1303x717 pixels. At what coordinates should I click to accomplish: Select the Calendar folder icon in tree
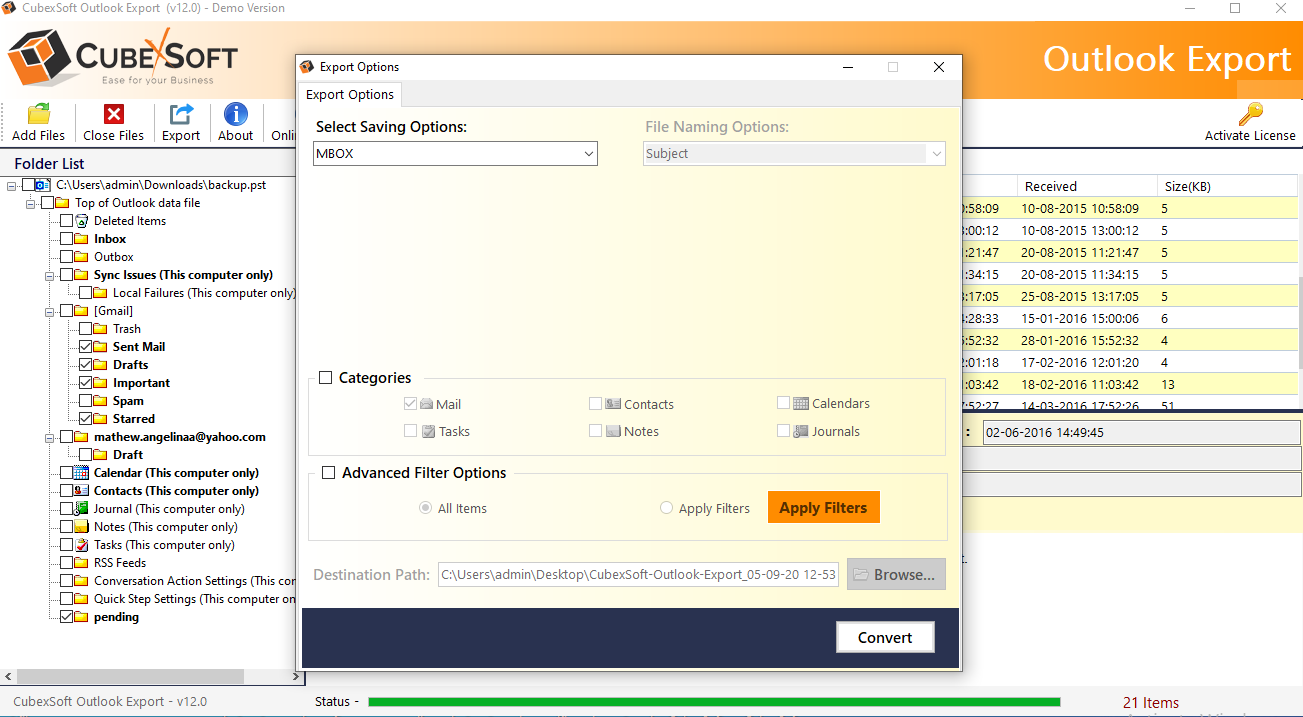coord(81,473)
